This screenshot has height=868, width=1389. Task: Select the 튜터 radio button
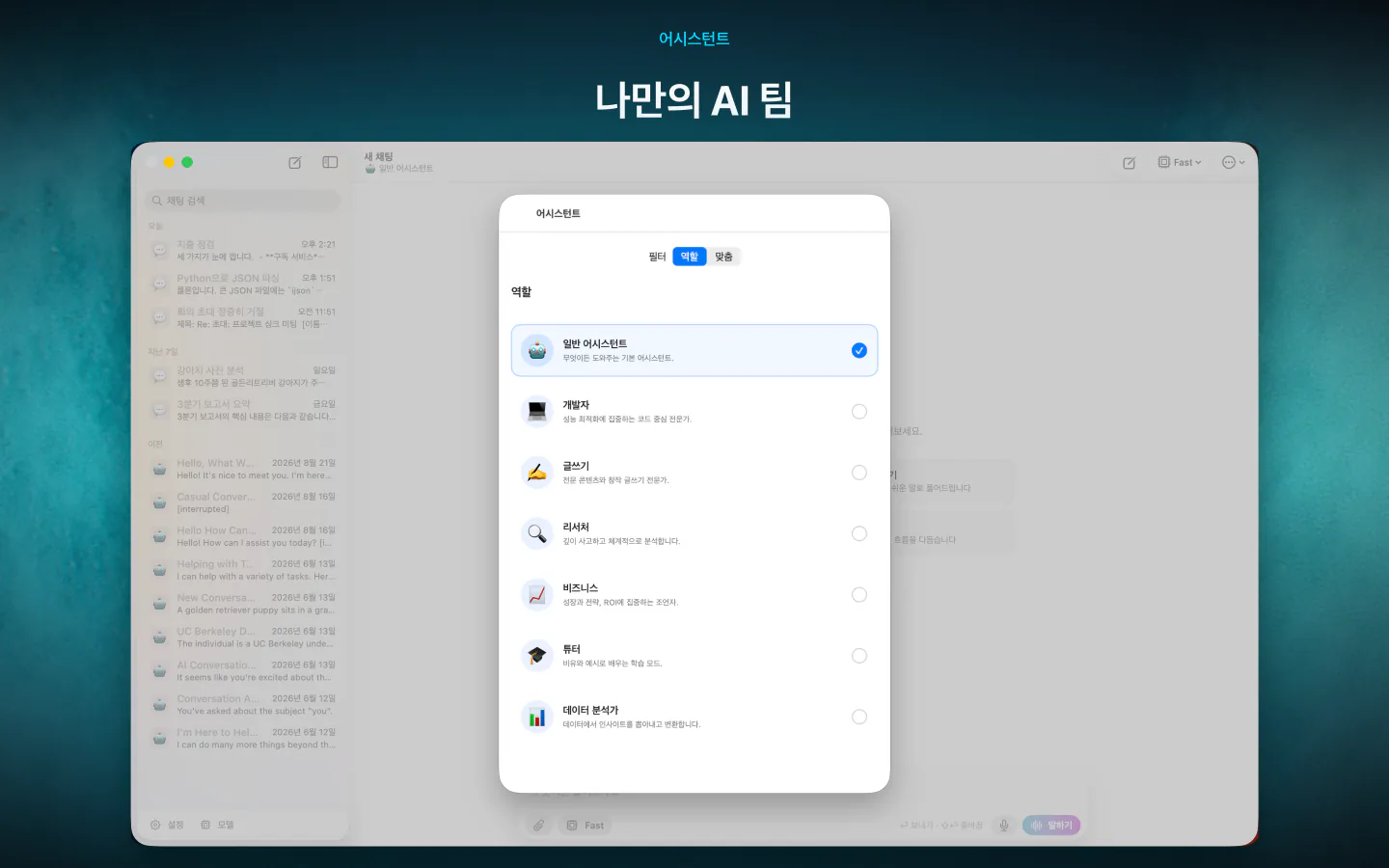[x=859, y=656]
